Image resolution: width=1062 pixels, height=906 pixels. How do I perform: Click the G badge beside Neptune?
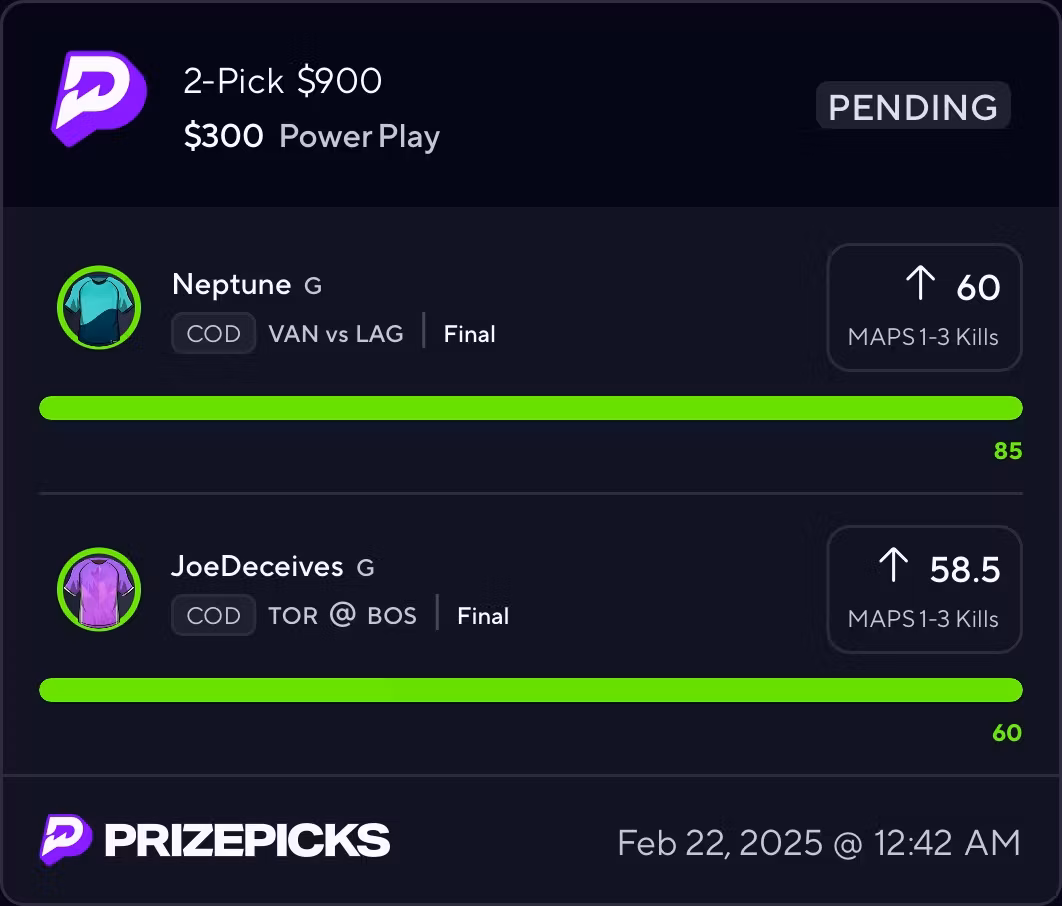313,286
